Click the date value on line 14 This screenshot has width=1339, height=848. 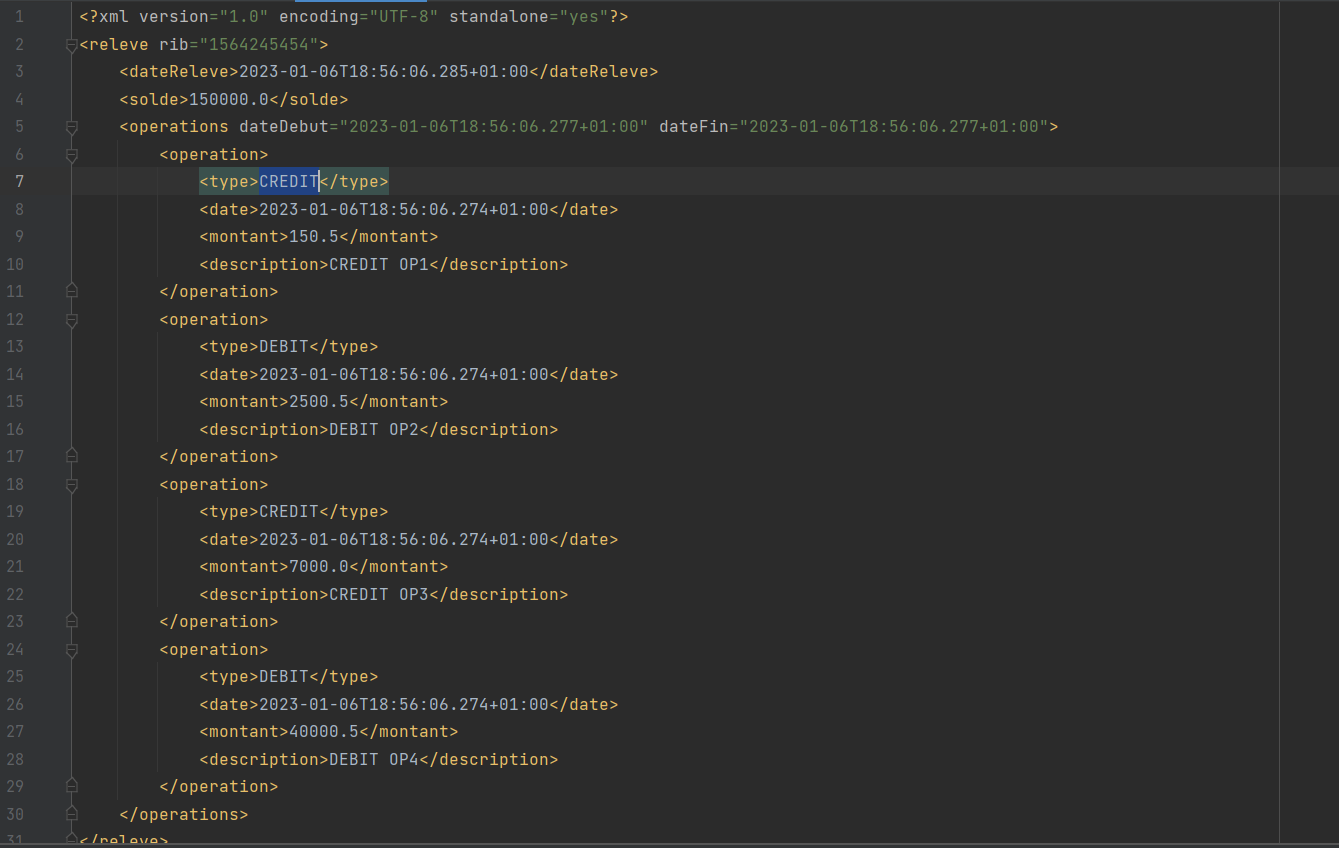(x=404, y=374)
